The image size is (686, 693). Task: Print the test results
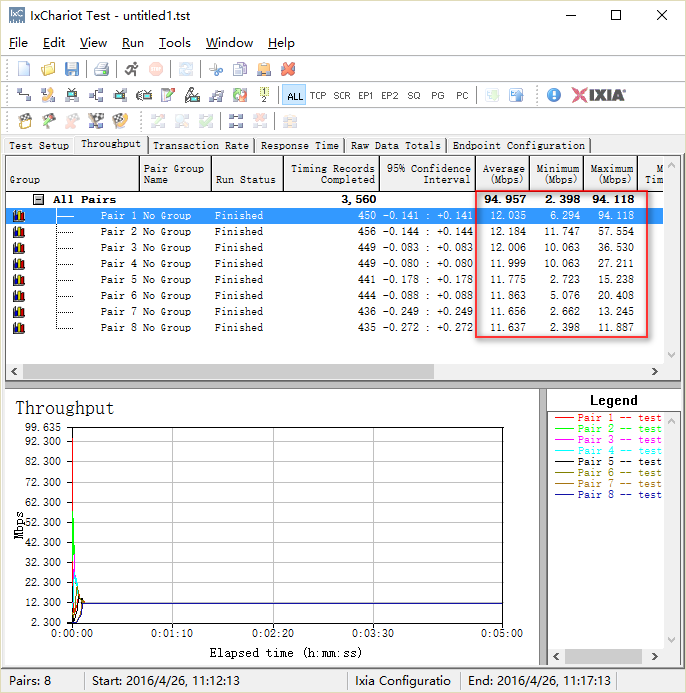[101, 69]
